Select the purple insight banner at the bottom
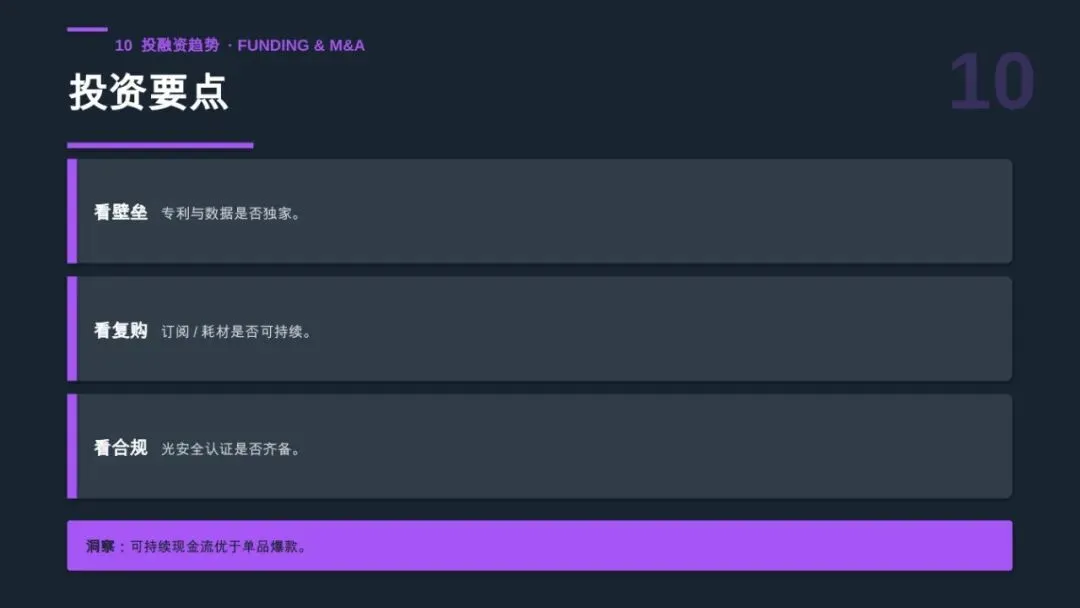This screenshot has width=1080, height=608. 539,545
